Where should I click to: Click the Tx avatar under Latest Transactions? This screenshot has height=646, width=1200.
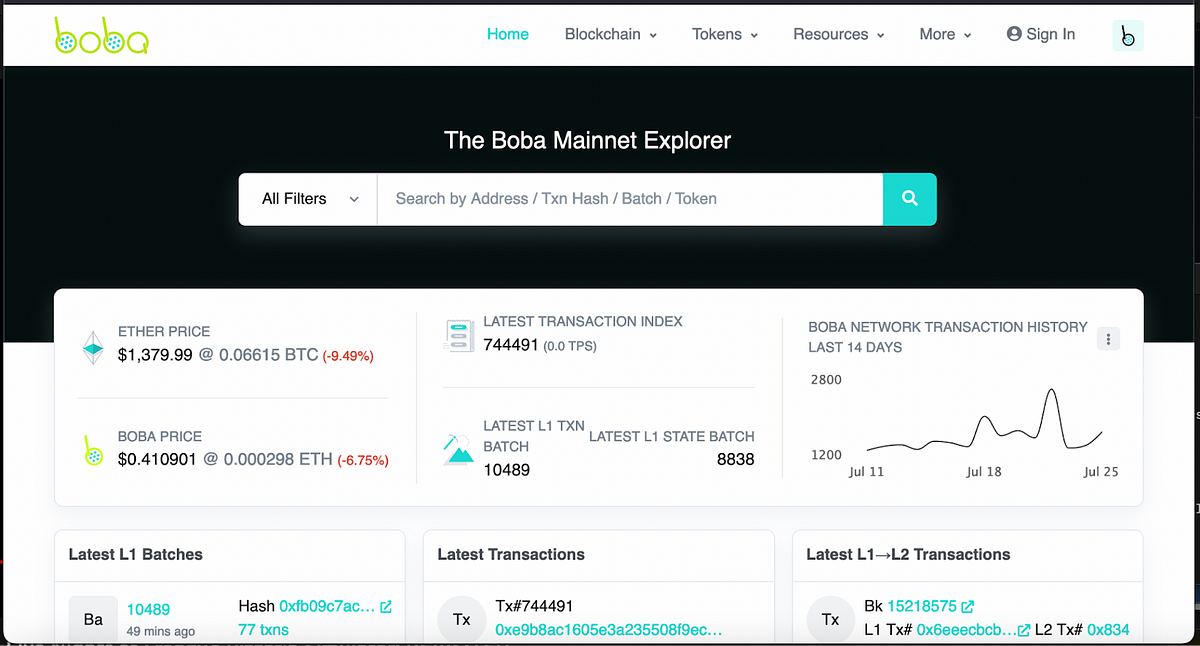[462, 619]
